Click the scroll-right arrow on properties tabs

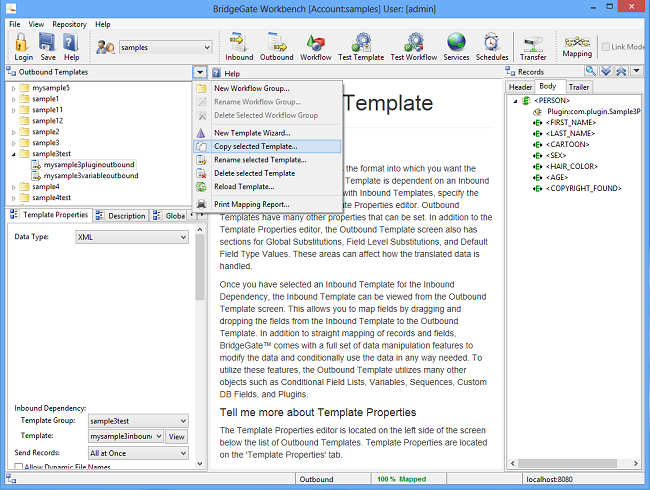pyautogui.click(x=202, y=215)
